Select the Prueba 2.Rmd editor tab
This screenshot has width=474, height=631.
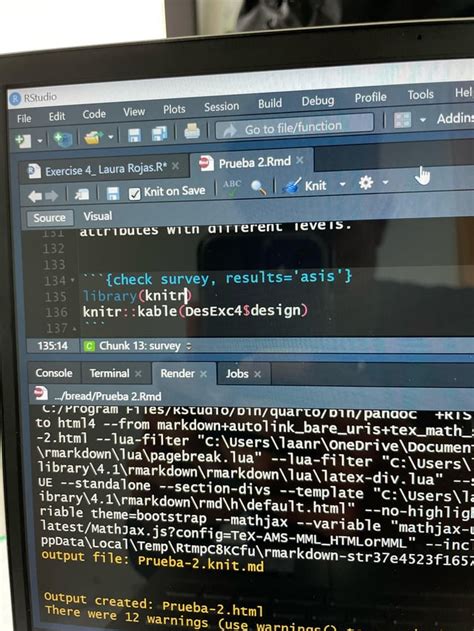254,163
